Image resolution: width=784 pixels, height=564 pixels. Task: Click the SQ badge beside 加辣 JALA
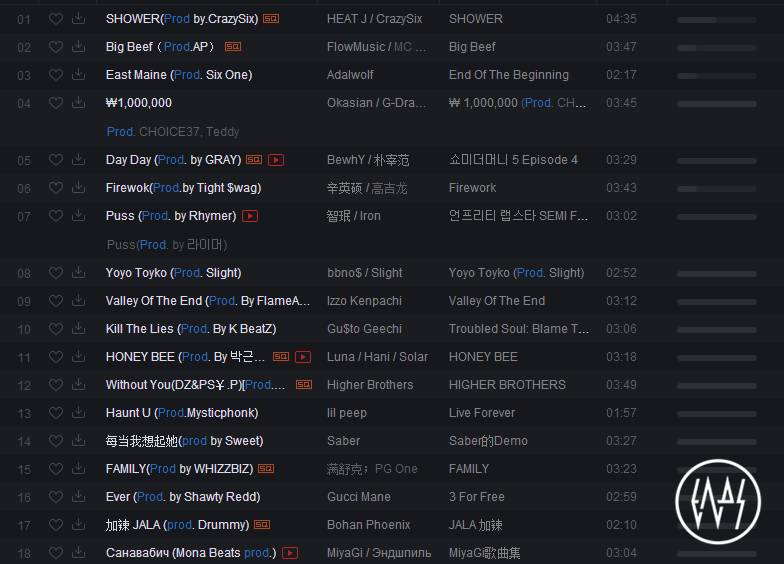(x=262, y=524)
